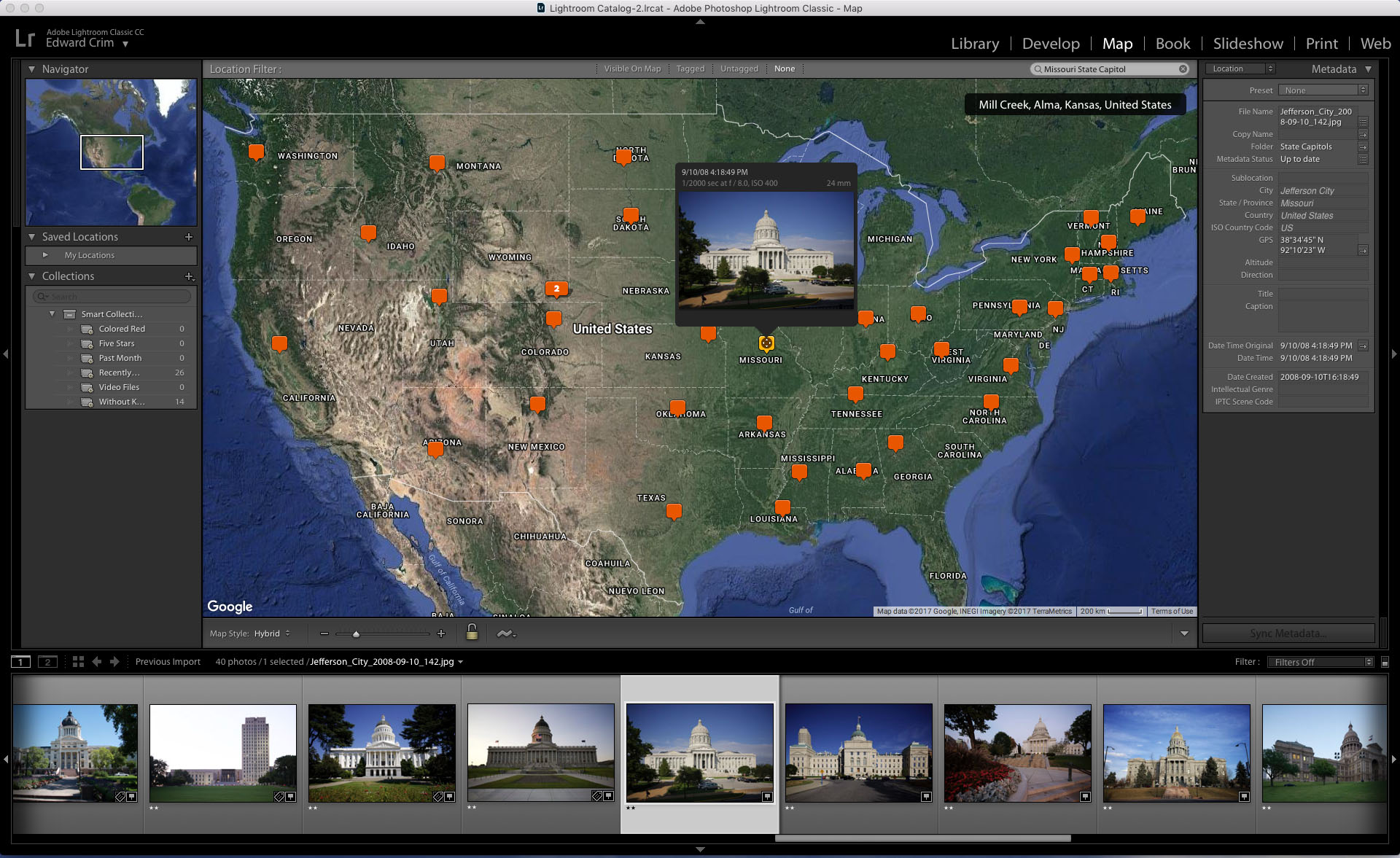
Task: Open the Filters Off dropdown
Action: coord(1321,662)
